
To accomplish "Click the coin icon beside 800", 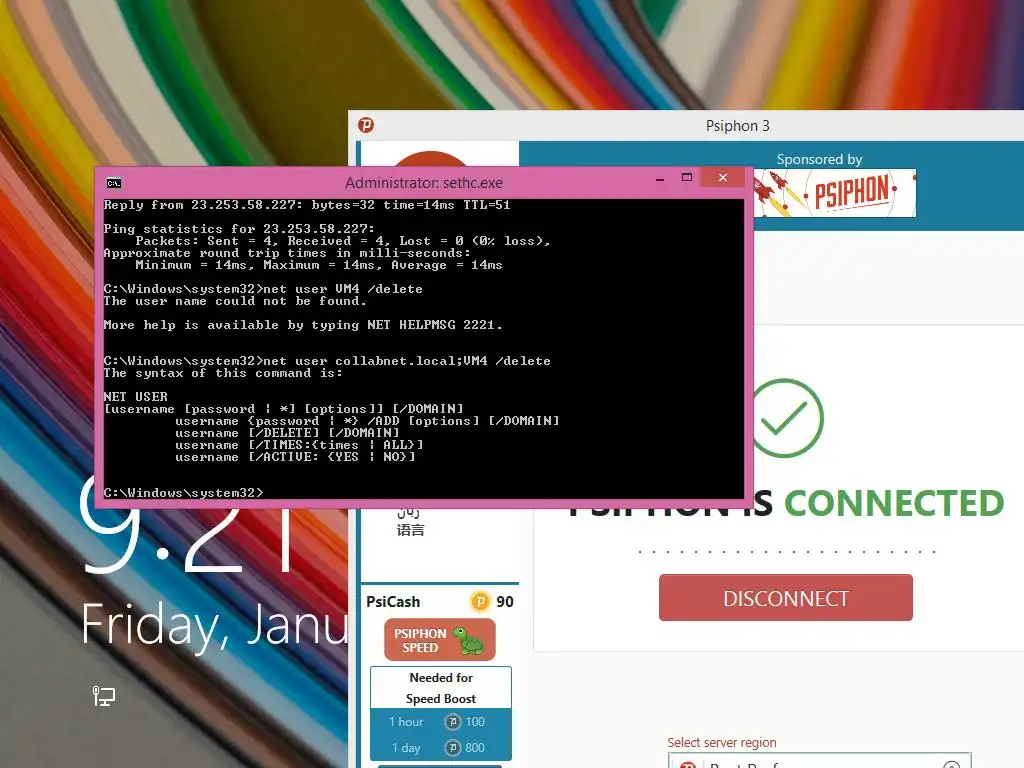I will point(453,748).
